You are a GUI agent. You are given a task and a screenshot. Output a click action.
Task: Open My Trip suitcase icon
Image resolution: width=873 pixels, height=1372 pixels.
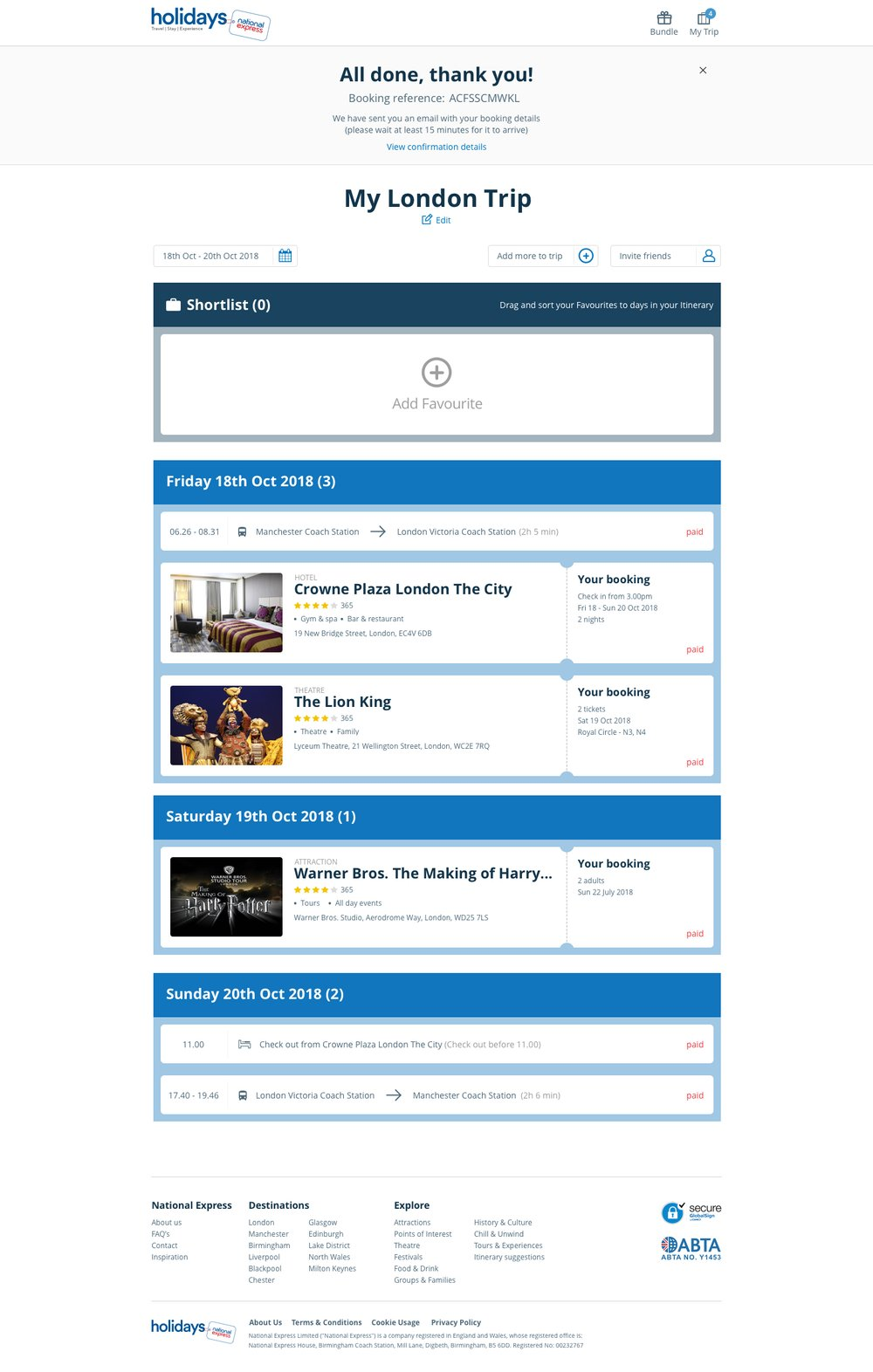tap(704, 18)
